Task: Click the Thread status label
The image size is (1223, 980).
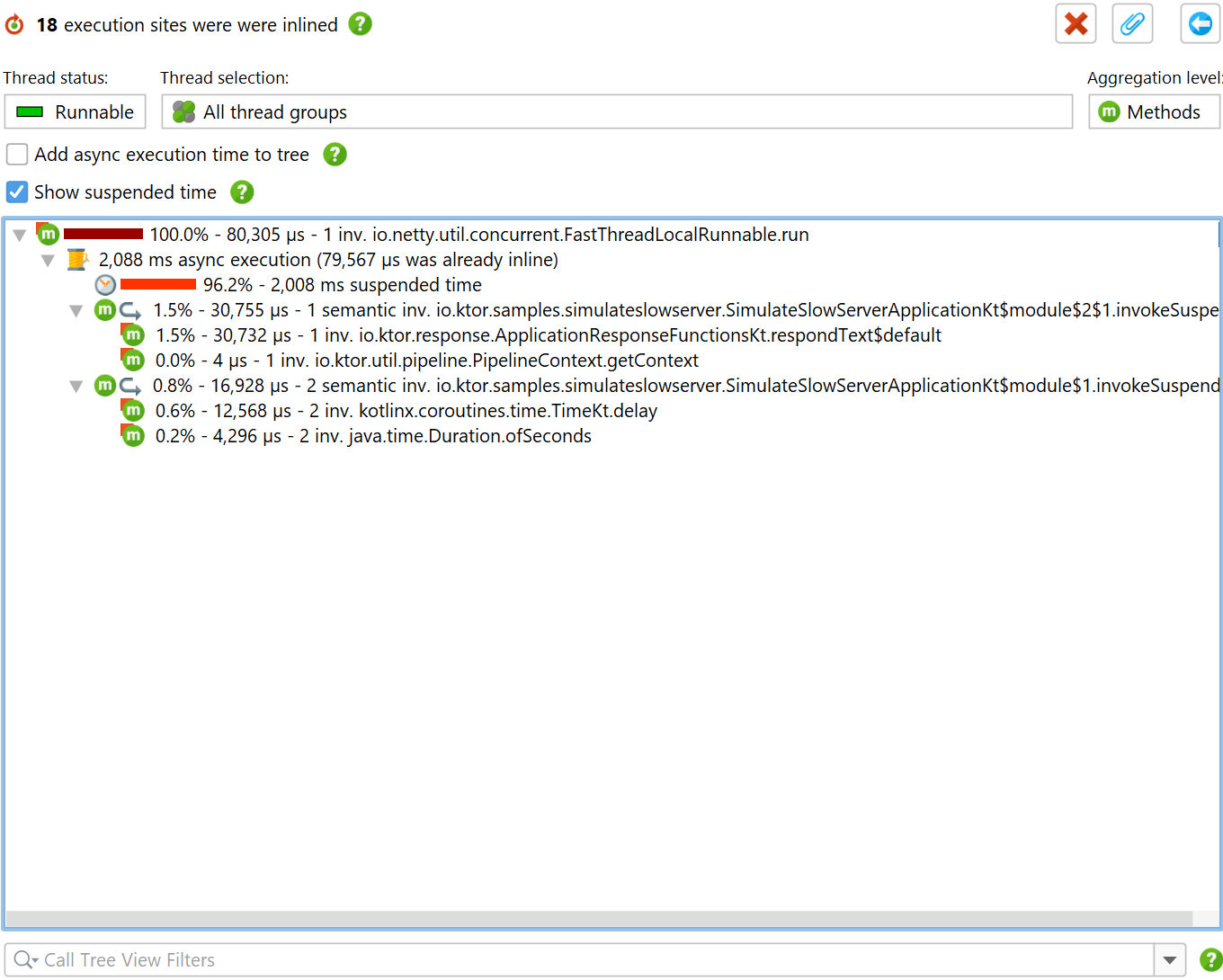Action: 56,78
